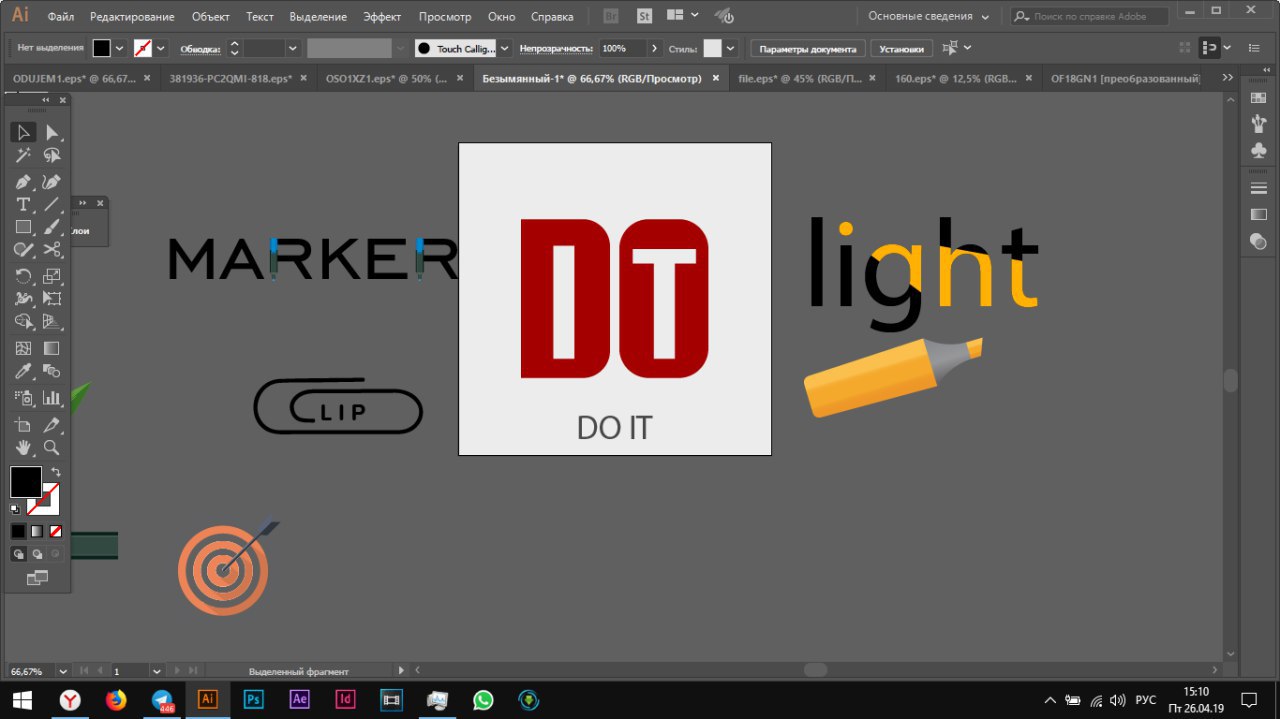Open the Файл menu
1280x719 pixels.
[x=60, y=17]
